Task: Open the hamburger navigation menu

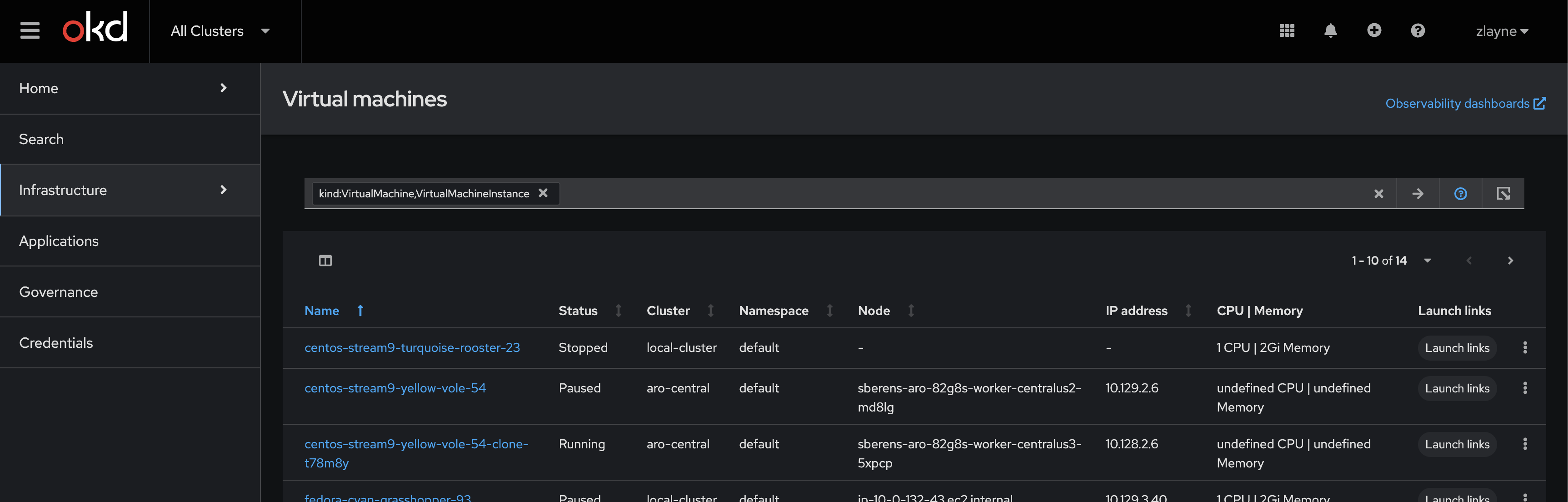Action: (x=29, y=30)
